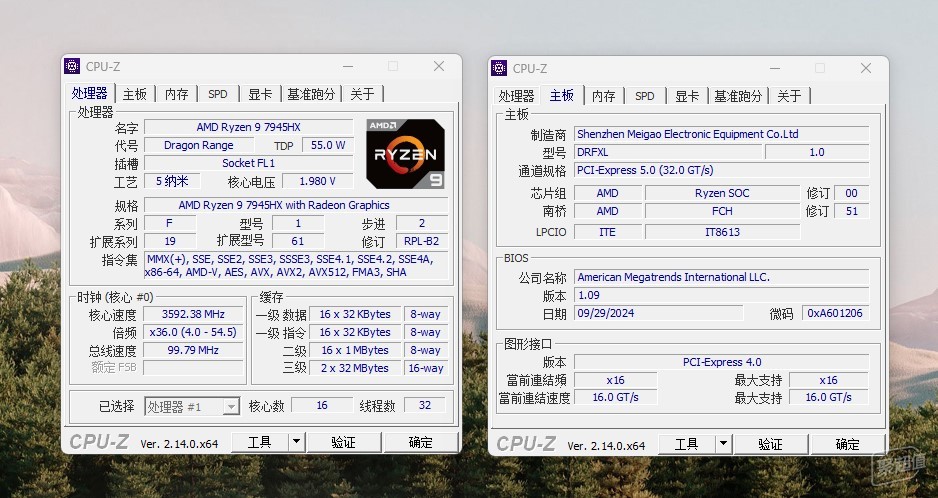Viewport: 938px width, 498px height.
Task: Open the SPD tab in right CPU-Z window
Action: [x=645, y=96]
